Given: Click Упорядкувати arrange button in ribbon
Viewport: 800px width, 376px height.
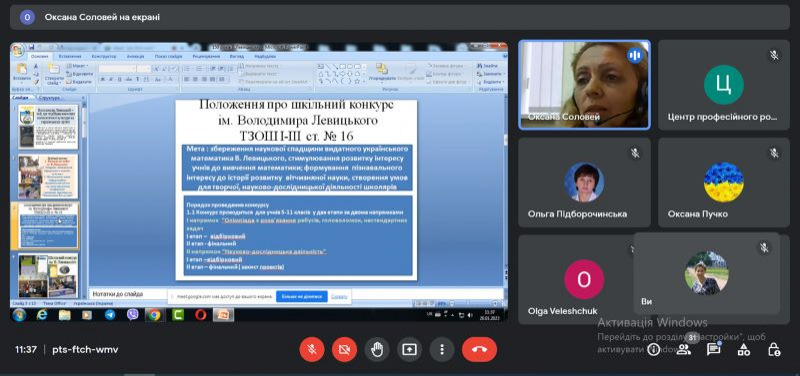Looking at the screenshot, I should click(382, 72).
